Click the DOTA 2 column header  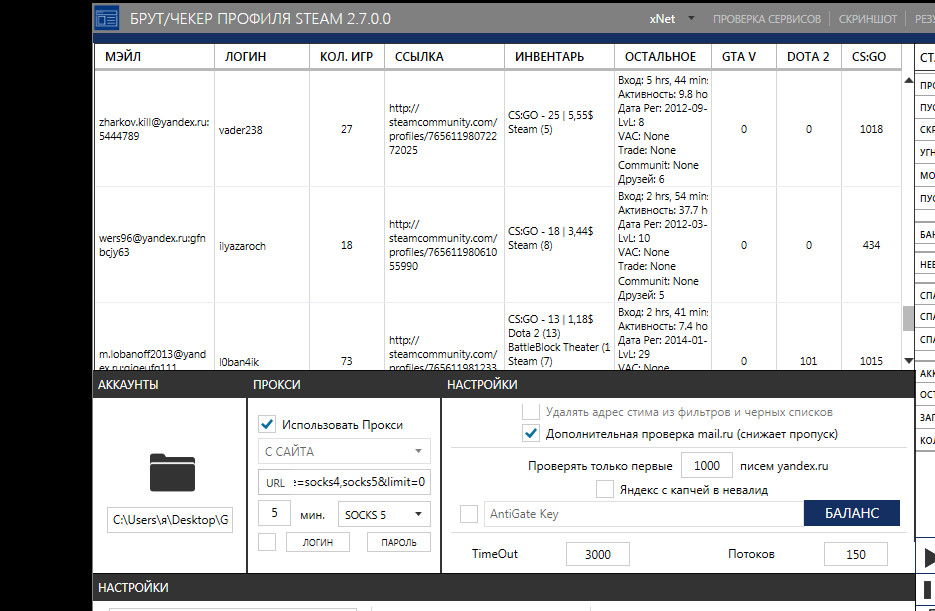[809, 57]
